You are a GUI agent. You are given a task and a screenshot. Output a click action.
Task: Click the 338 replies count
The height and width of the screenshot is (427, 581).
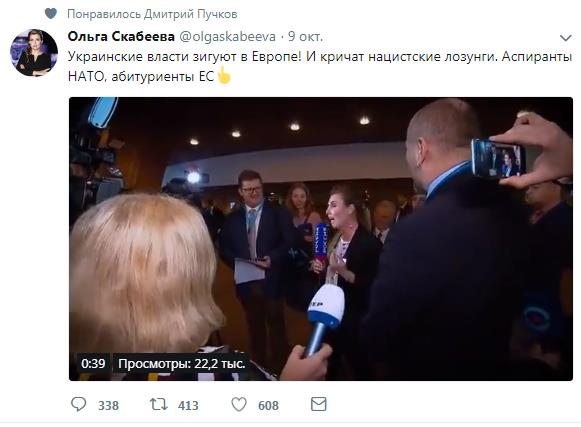[x=108, y=406]
